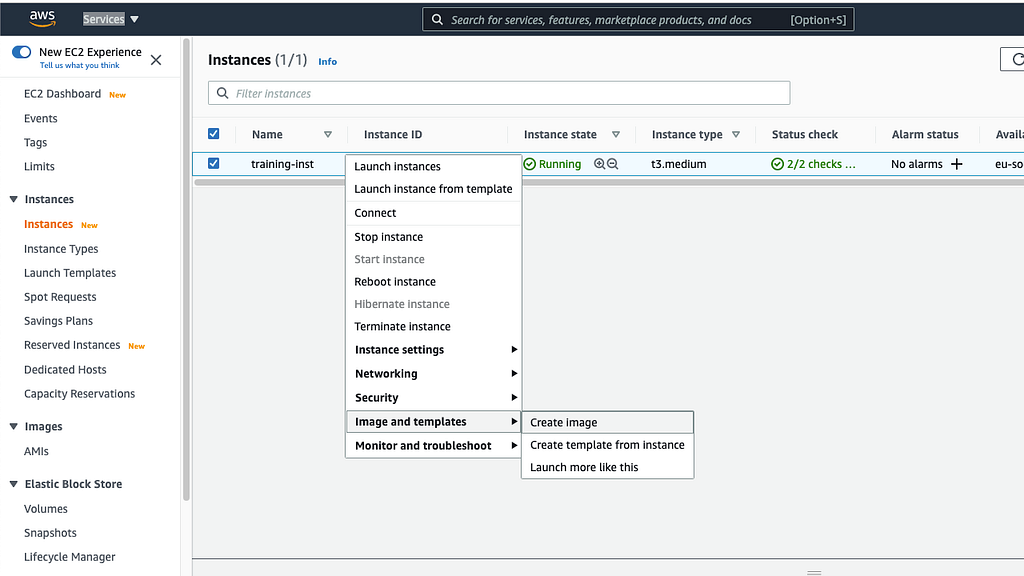Click the Running state check icon
The image size is (1024, 576).
point(530,164)
